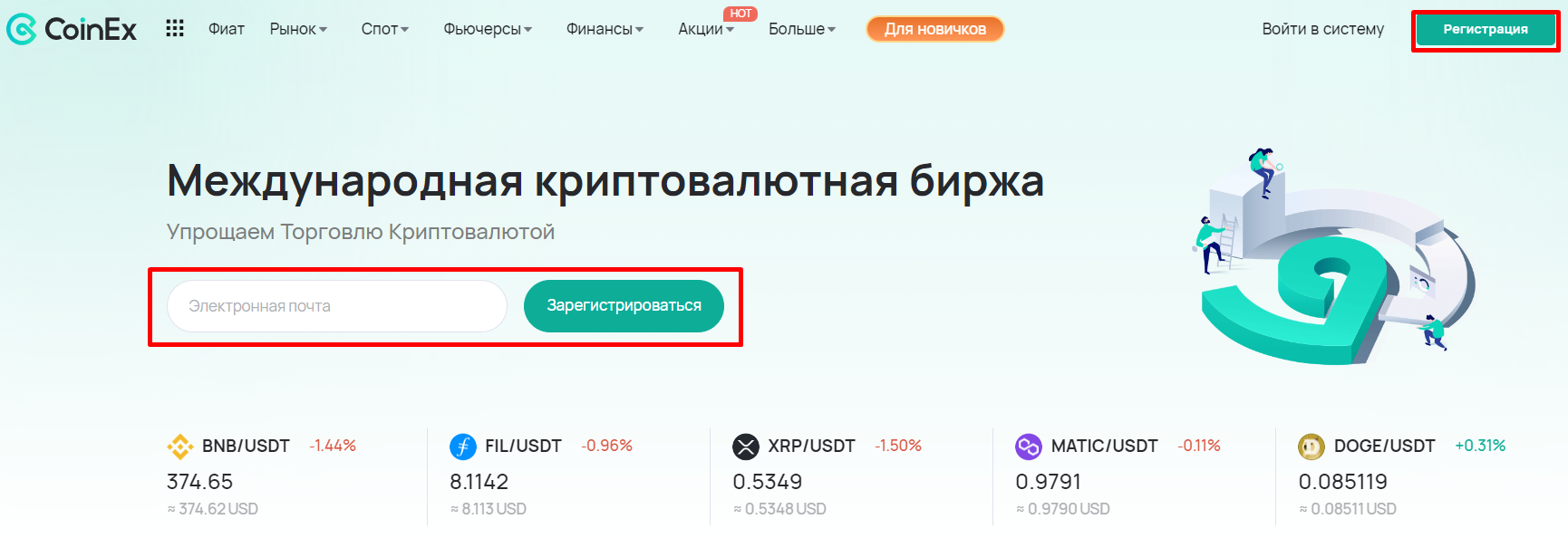This screenshot has height=538, width=1568.
Task: Click the CoinEx logo
Action: (x=73, y=28)
